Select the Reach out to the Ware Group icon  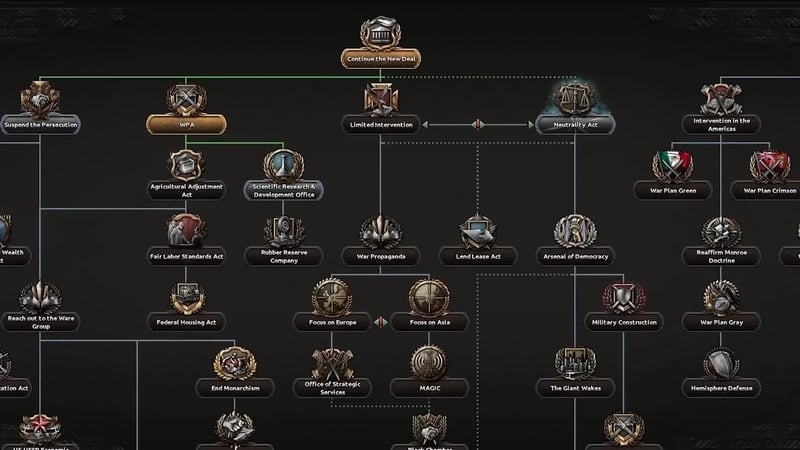pyautogui.click(x=40, y=297)
